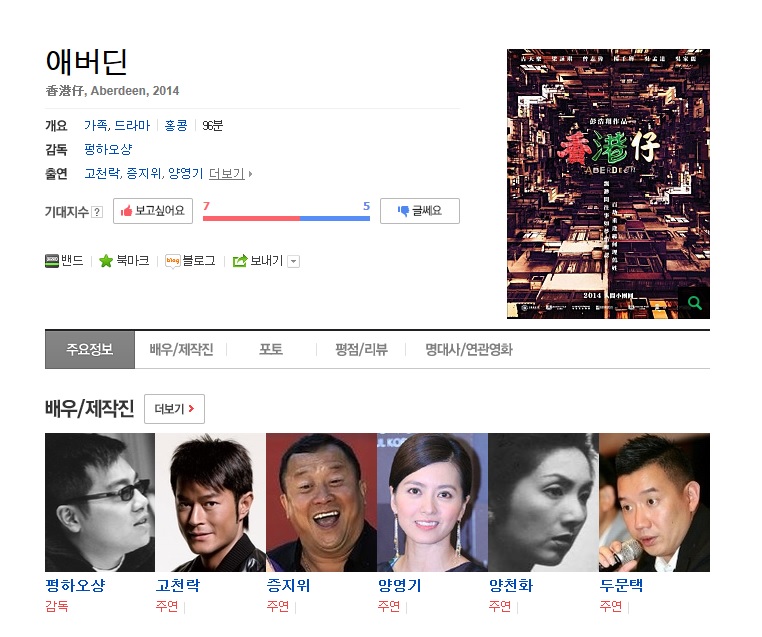Image resolution: width=762 pixels, height=637 pixels.
Task: Click the 더보기 button beside 배우/제작진 heading
Action: coord(174,409)
